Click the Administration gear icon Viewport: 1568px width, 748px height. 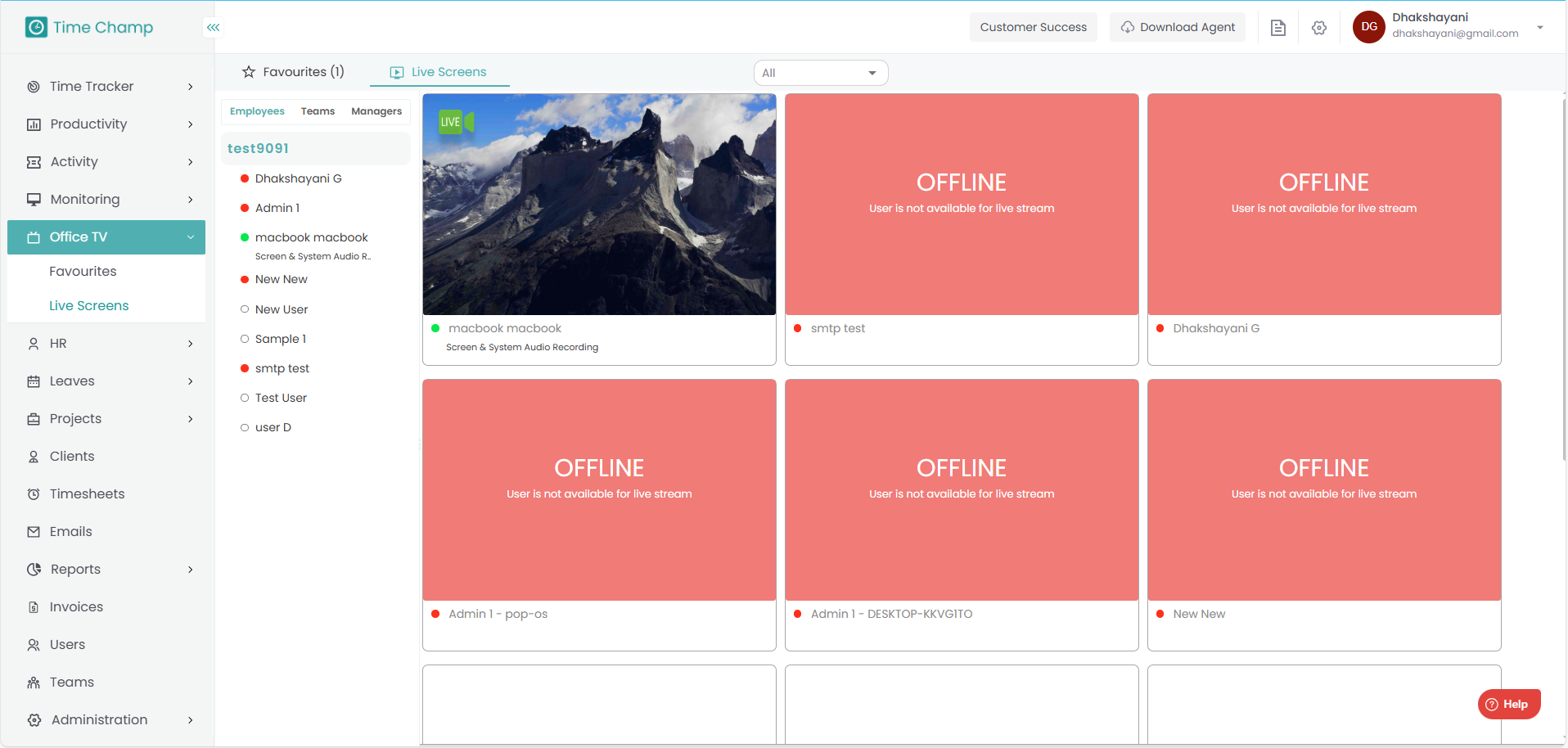(34, 720)
